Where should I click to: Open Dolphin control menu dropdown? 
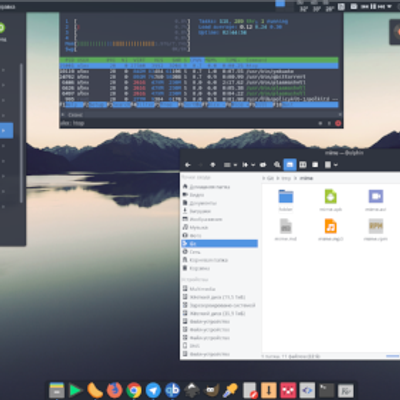click(x=331, y=165)
